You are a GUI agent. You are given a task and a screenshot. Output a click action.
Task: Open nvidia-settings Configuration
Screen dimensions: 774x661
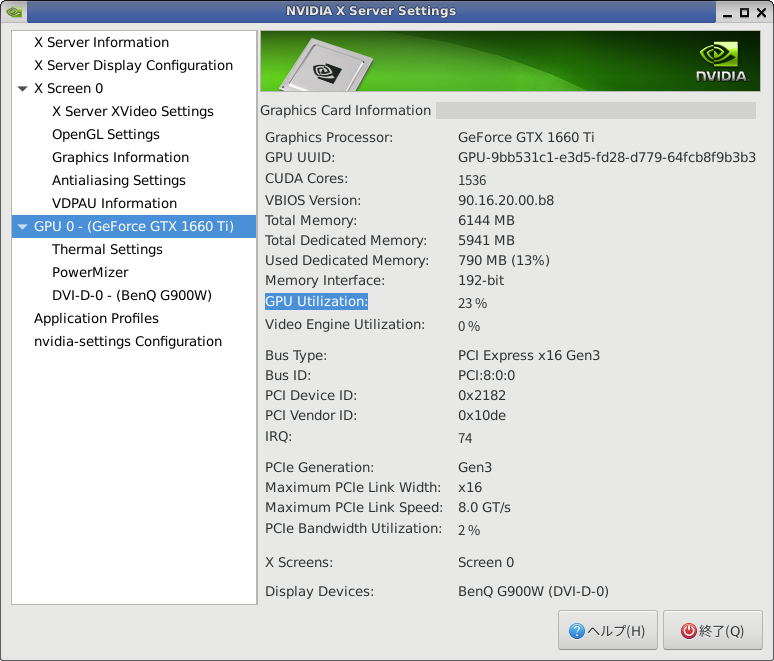pyautogui.click(x=128, y=342)
